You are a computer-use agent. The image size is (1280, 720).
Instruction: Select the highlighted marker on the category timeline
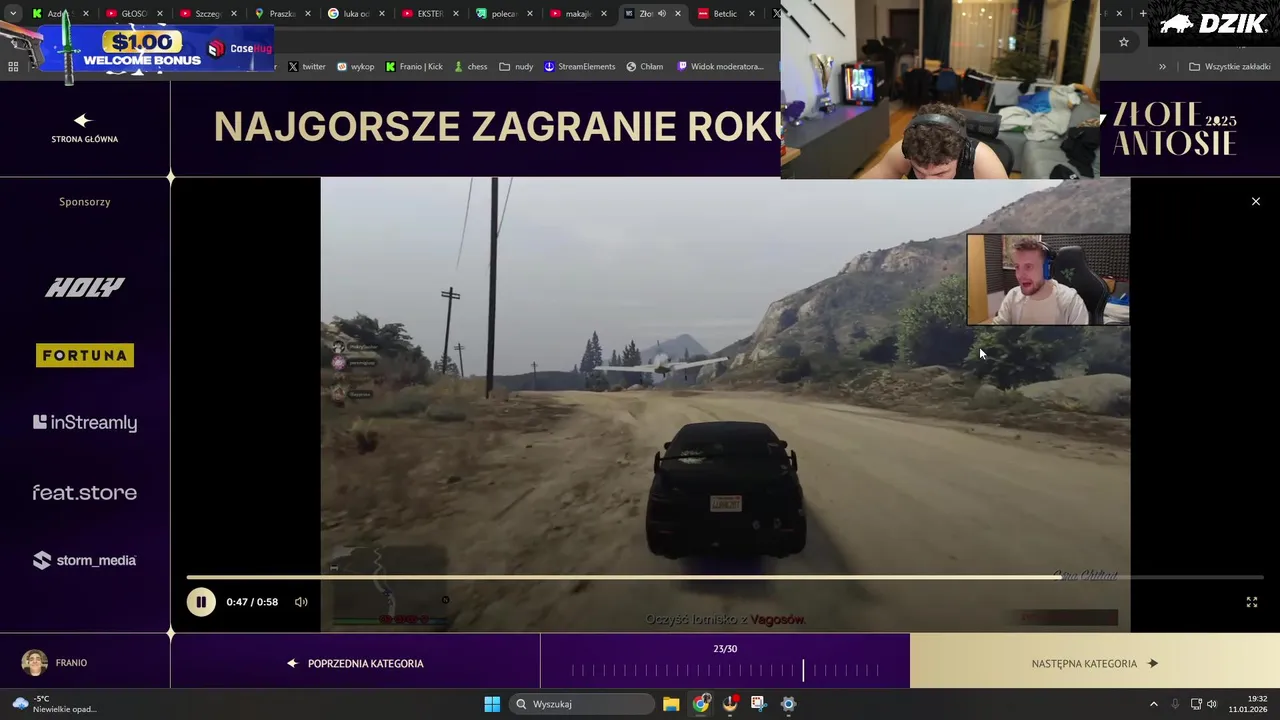point(803,670)
